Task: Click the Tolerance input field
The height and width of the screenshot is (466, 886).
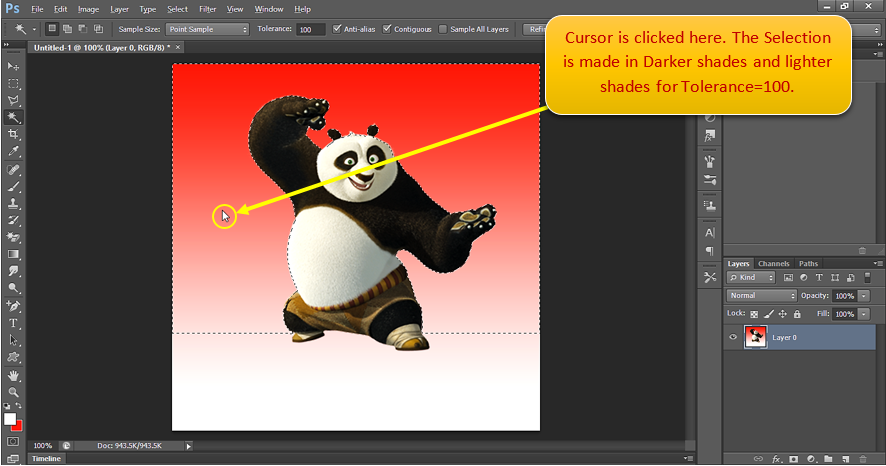Action: (311, 29)
